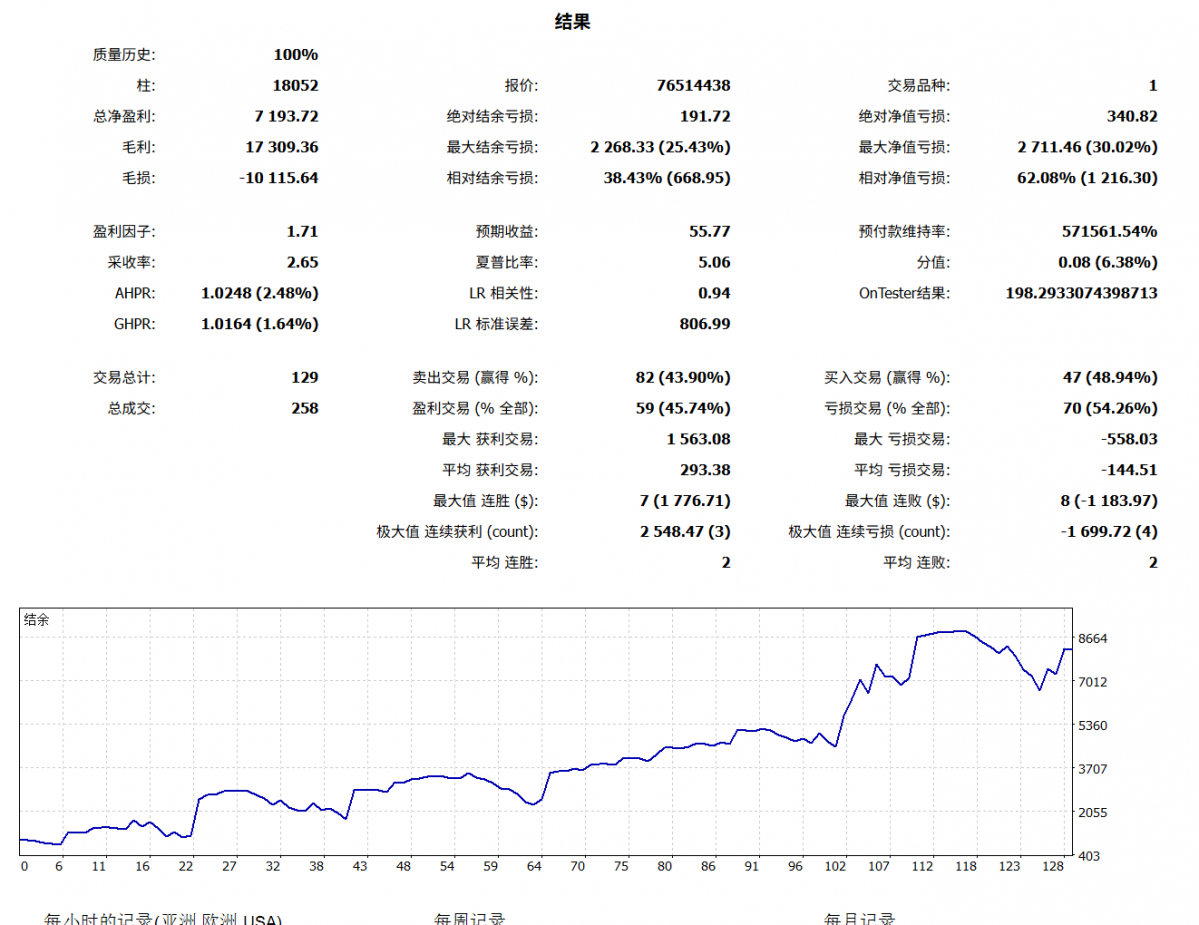
Task: Select the 质量历史 value 100%
Action: coord(295,55)
